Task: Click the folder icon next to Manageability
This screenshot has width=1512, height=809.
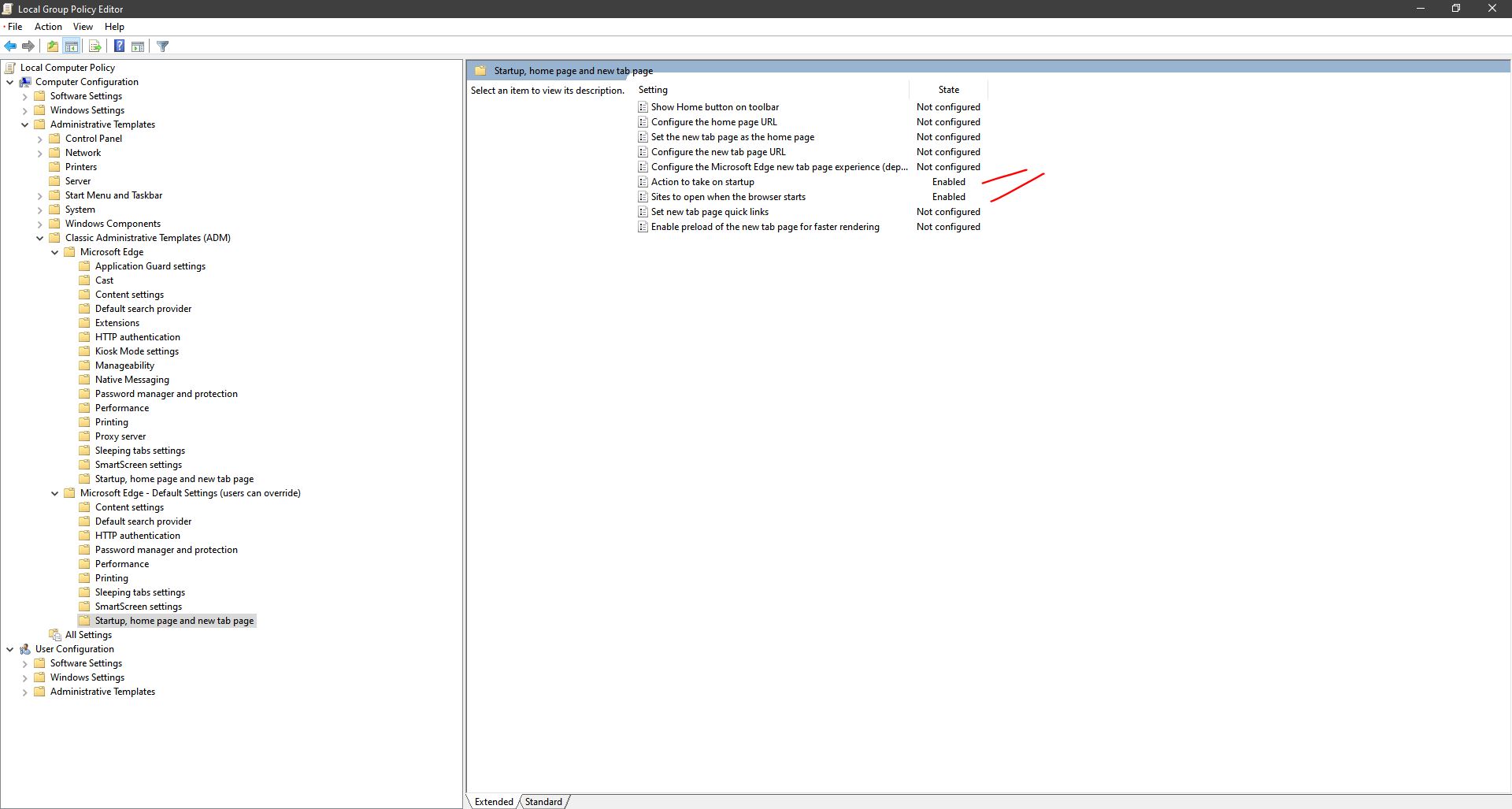Action: click(x=85, y=366)
